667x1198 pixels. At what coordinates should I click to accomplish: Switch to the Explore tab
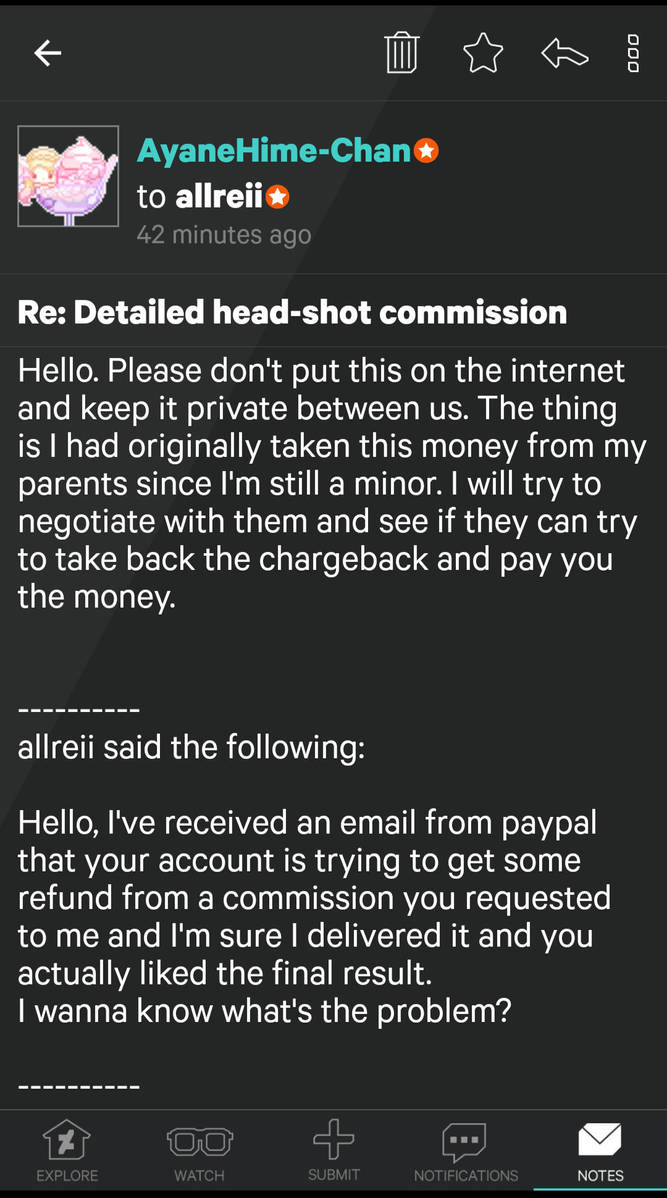pyautogui.click(x=66, y=1150)
